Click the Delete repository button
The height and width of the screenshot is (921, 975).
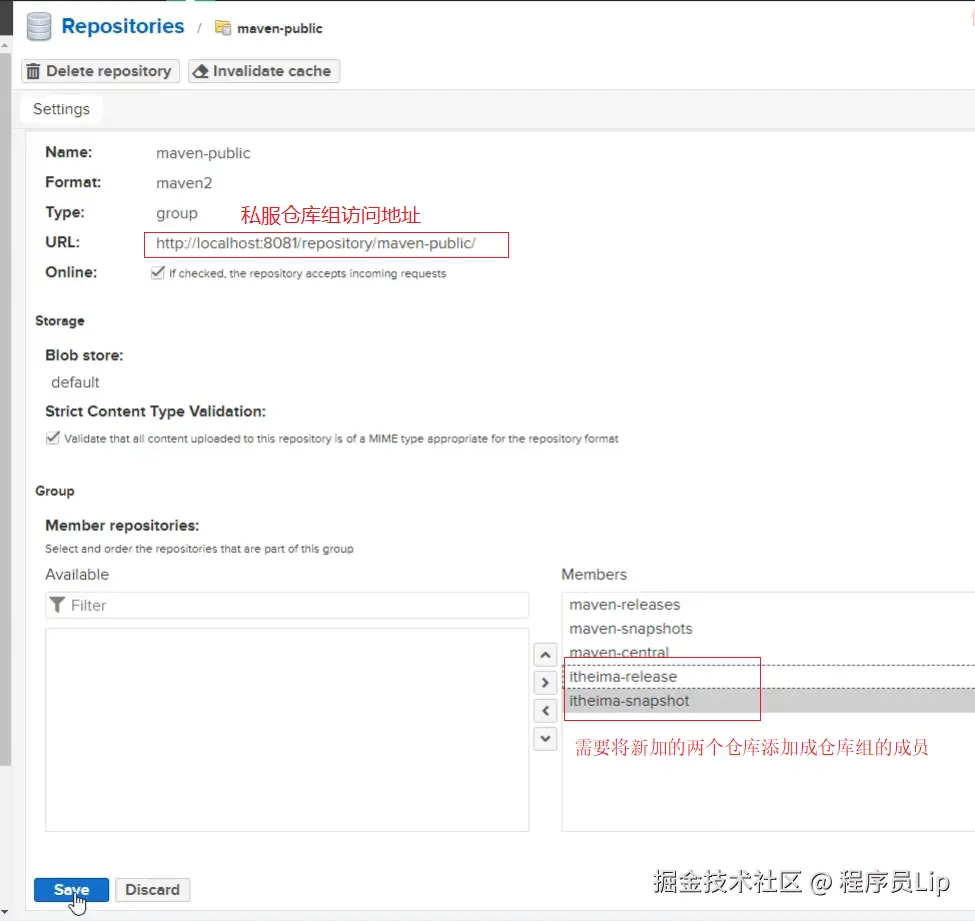click(x=100, y=71)
